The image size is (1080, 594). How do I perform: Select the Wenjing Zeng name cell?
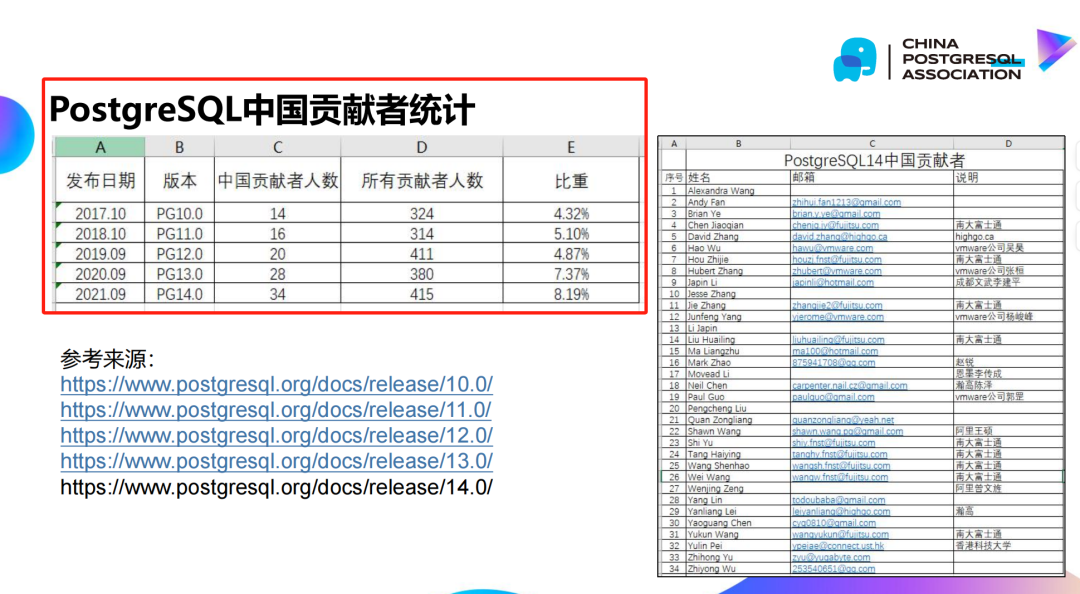(x=738, y=489)
